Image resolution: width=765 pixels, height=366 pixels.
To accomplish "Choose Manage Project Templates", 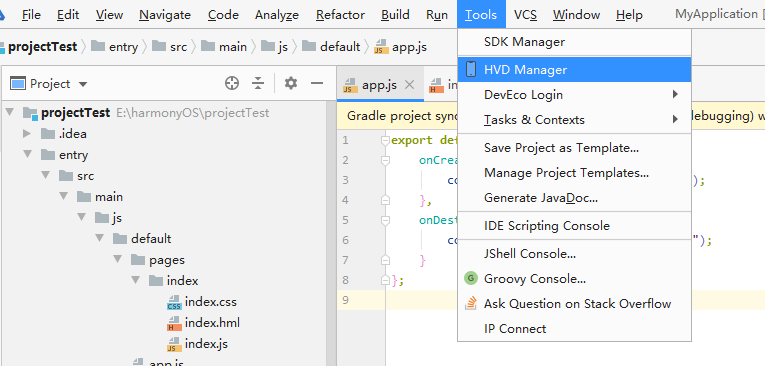I will click(x=574, y=173).
